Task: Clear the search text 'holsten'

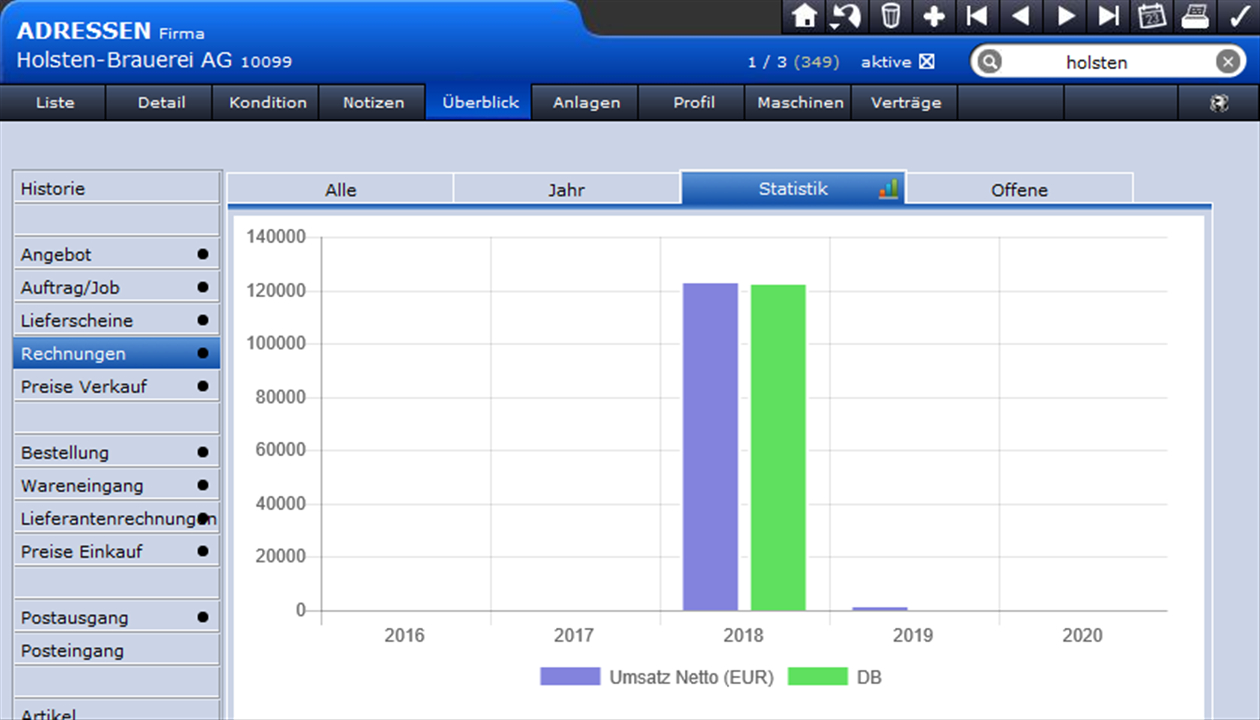Action: tap(1228, 62)
